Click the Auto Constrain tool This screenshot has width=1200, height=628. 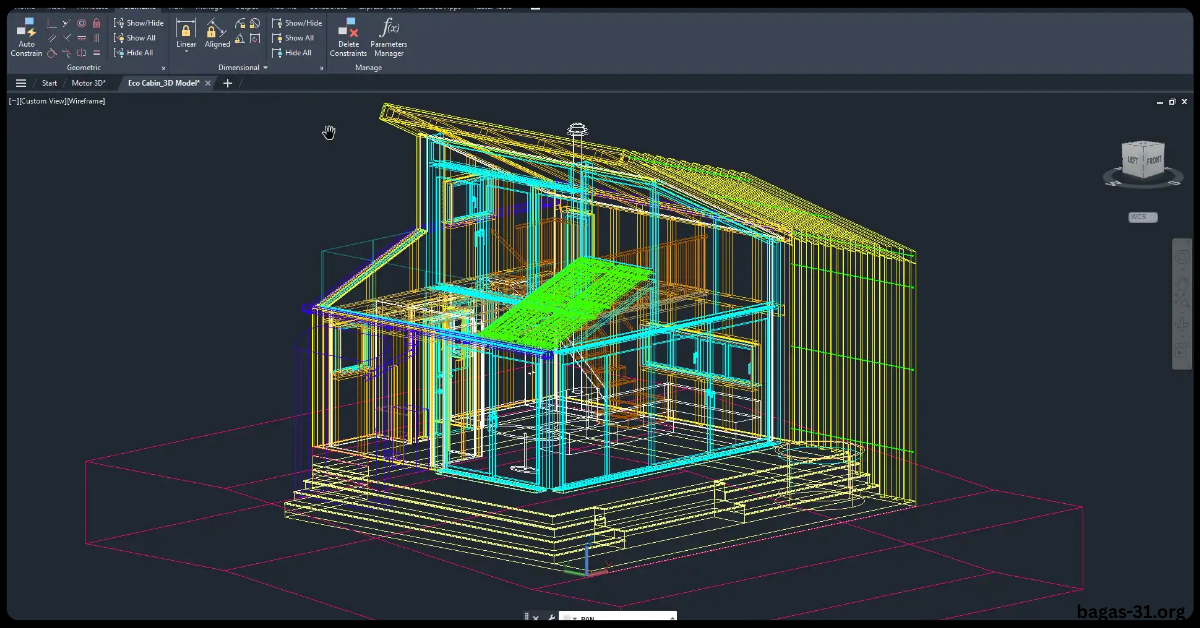pos(26,37)
